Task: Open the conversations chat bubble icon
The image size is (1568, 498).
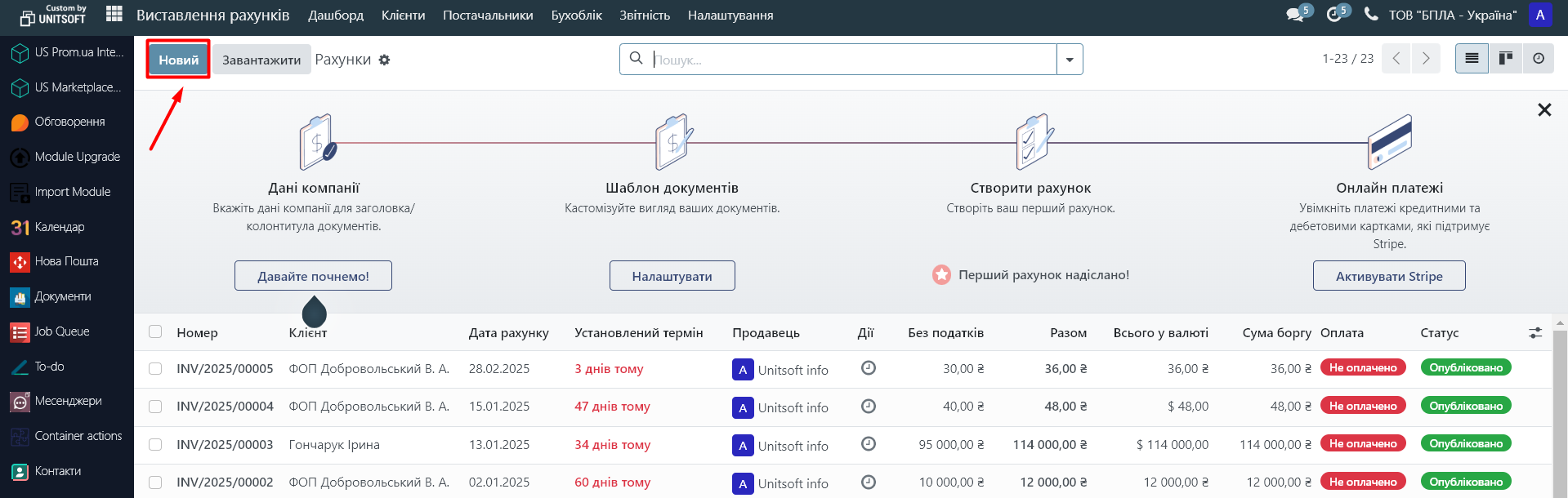Action: pos(1295,15)
